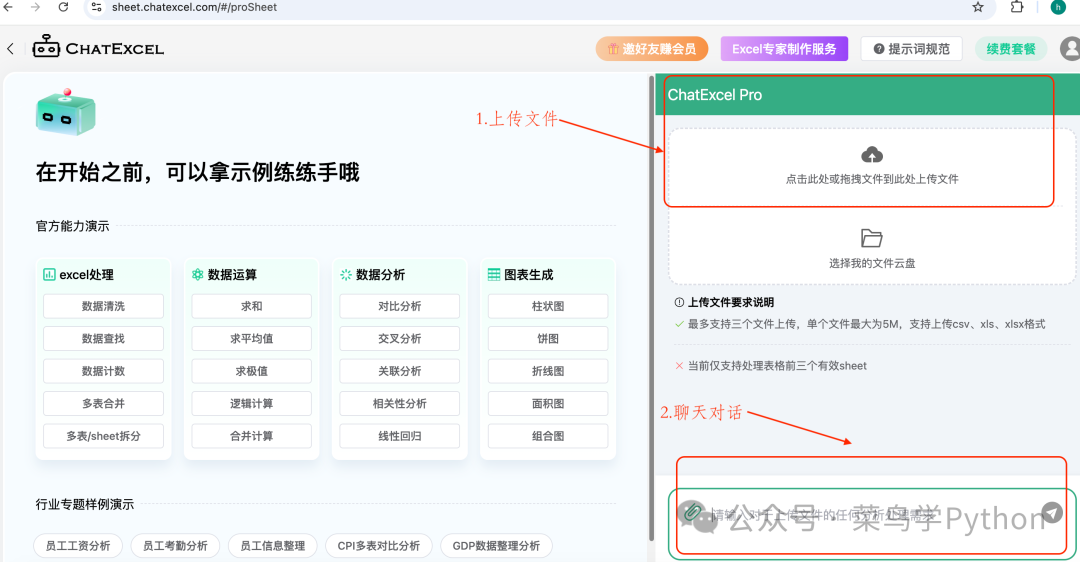
Task: Click the 邀好友赚会员 button
Action: tap(652, 49)
